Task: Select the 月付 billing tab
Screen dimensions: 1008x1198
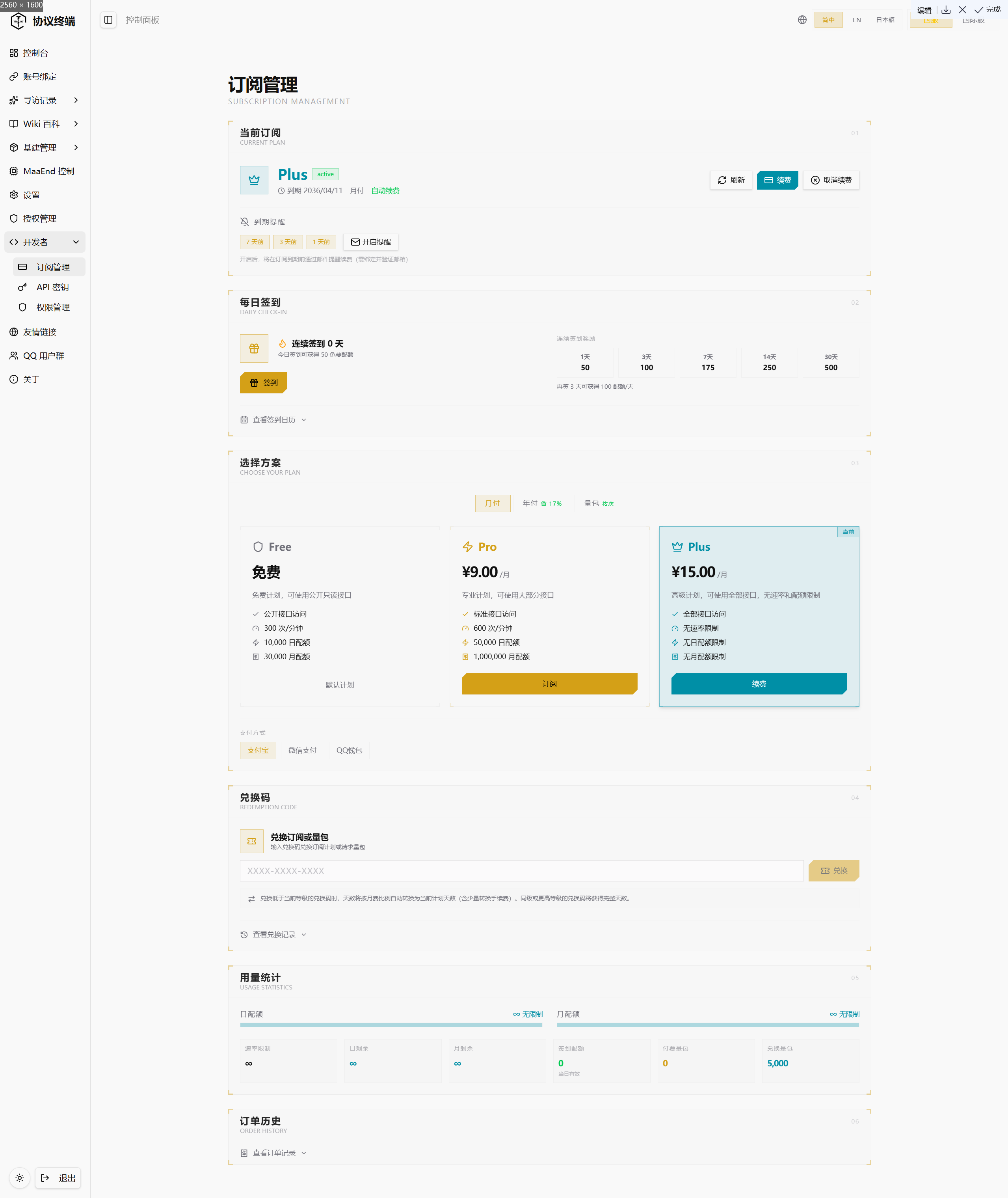Action: coord(493,503)
